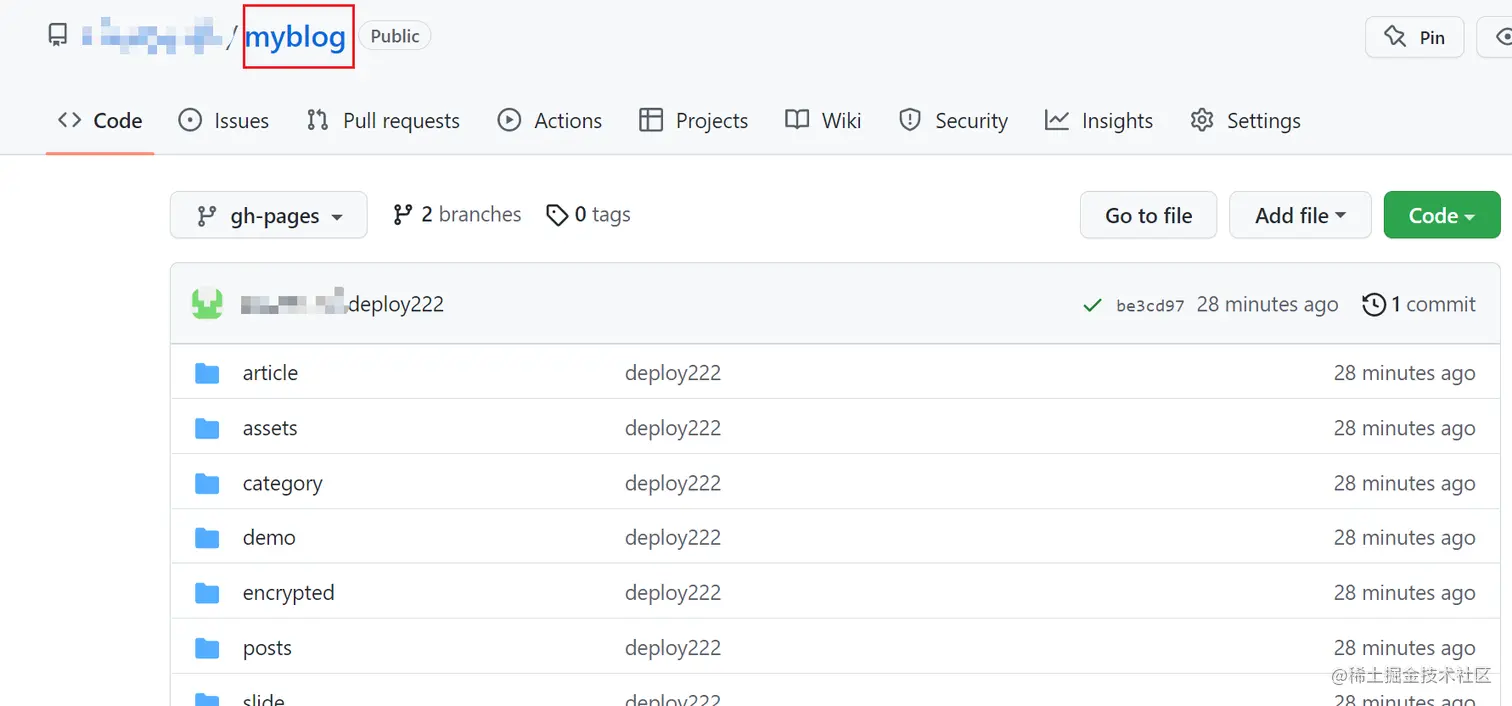Click the shield Security icon

tap(909, 120)
